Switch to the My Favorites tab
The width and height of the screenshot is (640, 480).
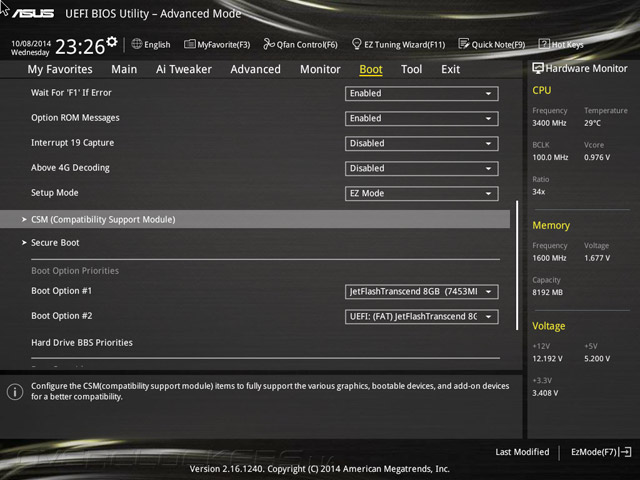(x=60, y=69)
